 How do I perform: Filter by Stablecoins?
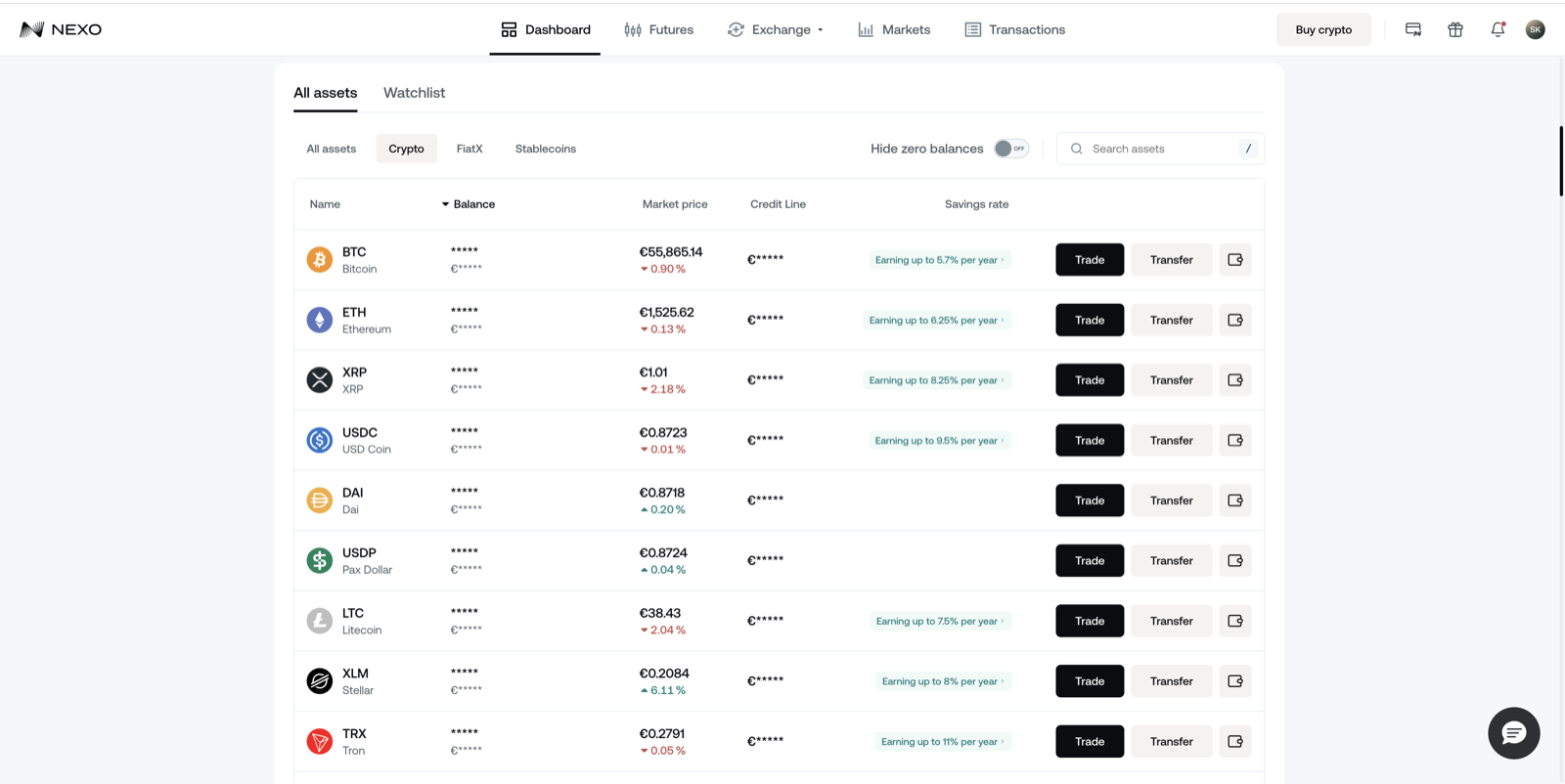pyautogui.click(x=546, y=149)
